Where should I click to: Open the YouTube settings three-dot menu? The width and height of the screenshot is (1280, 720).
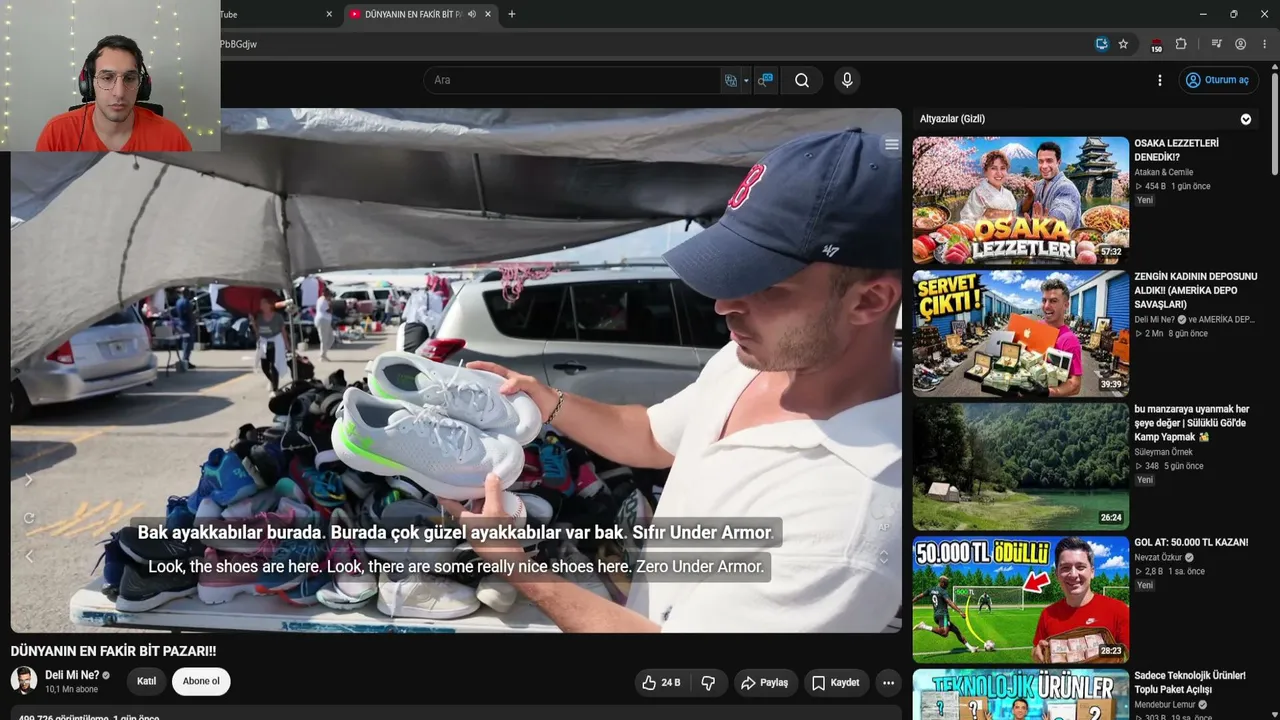point(1160,80)
